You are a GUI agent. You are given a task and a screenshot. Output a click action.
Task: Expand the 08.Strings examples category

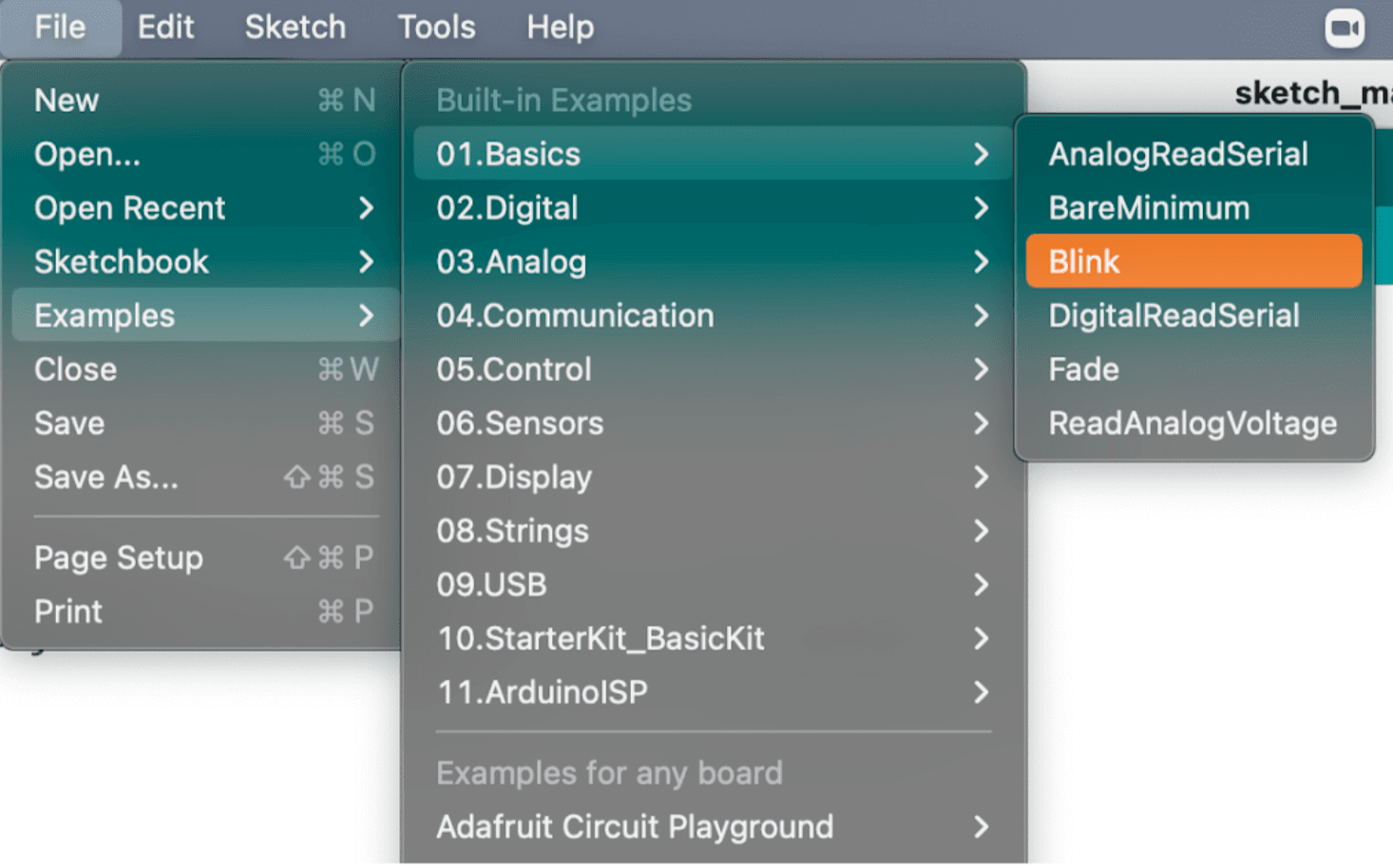(713, 531)
